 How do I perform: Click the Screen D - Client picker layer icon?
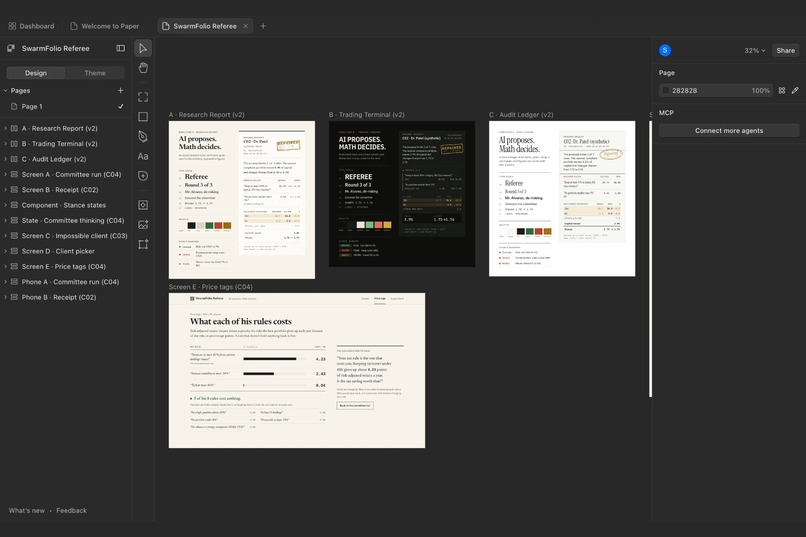point(14,251)
